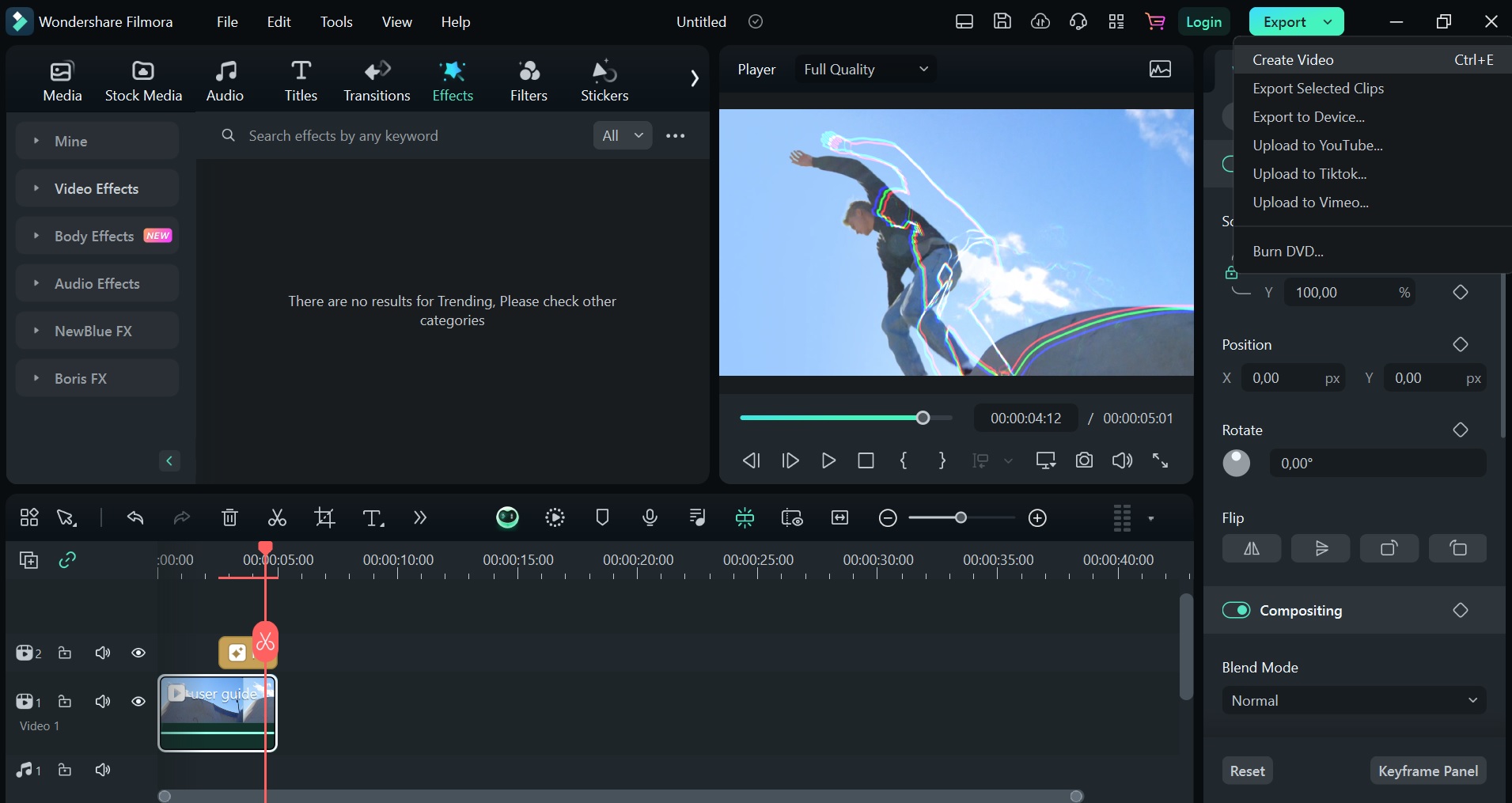The image size is (1512, 803).
Task: Choose Create Video from Export menu
Action: point(1373,60)
